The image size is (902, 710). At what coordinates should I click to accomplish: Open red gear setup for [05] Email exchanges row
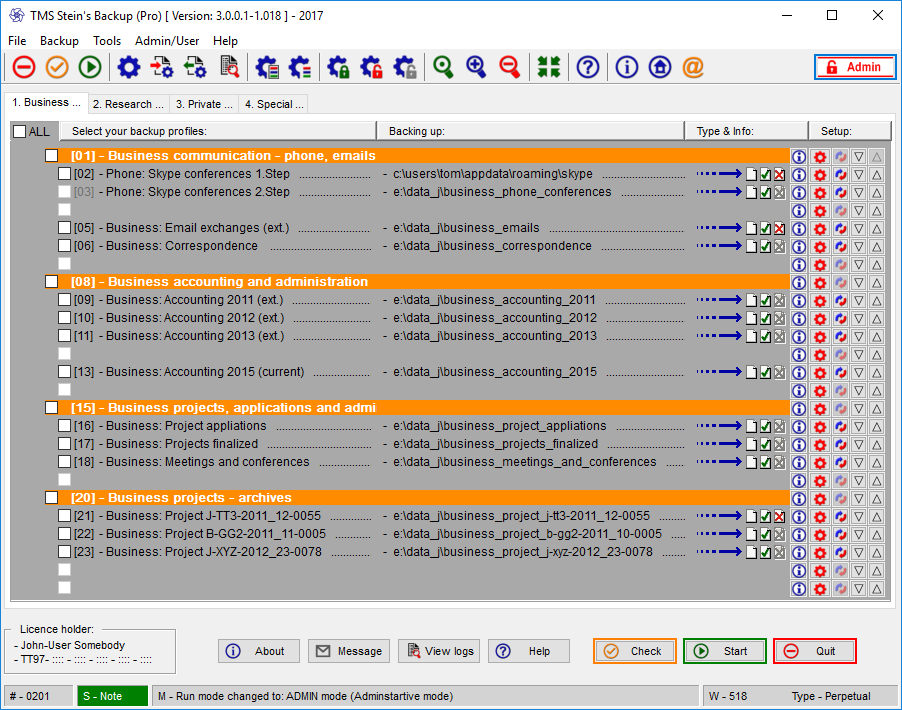click(820, 229)
